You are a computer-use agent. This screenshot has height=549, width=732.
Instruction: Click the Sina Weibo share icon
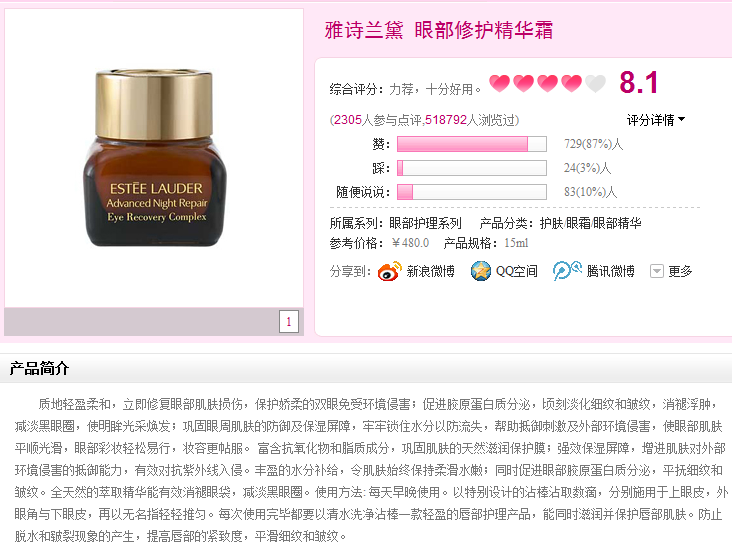click(x=389, y=271)
